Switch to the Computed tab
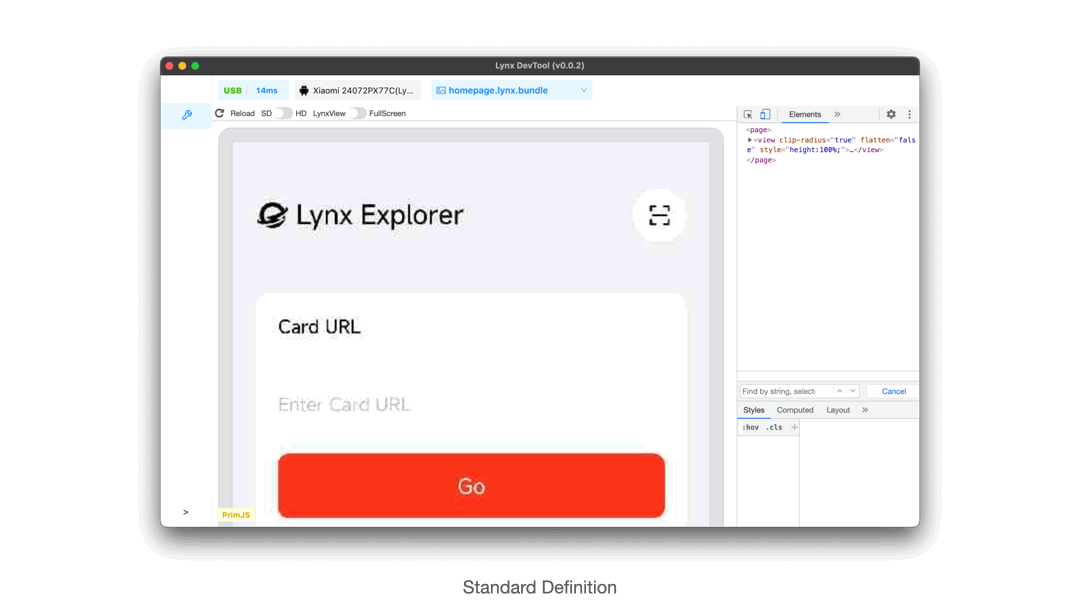Viewport: 1080px width, 608px height. tap(795, 410)
